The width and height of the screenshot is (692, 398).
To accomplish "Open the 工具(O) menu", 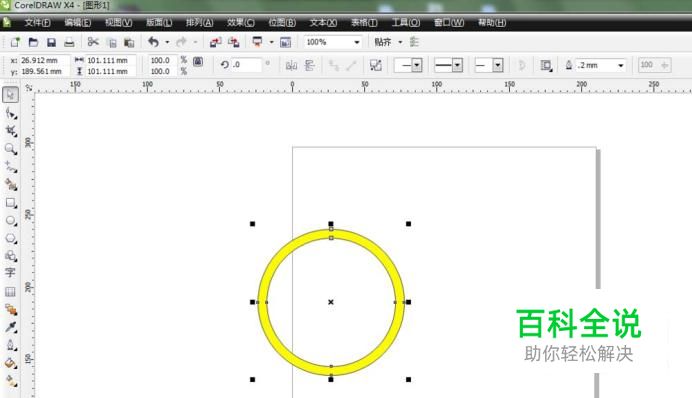I will (x=406, y=23).
